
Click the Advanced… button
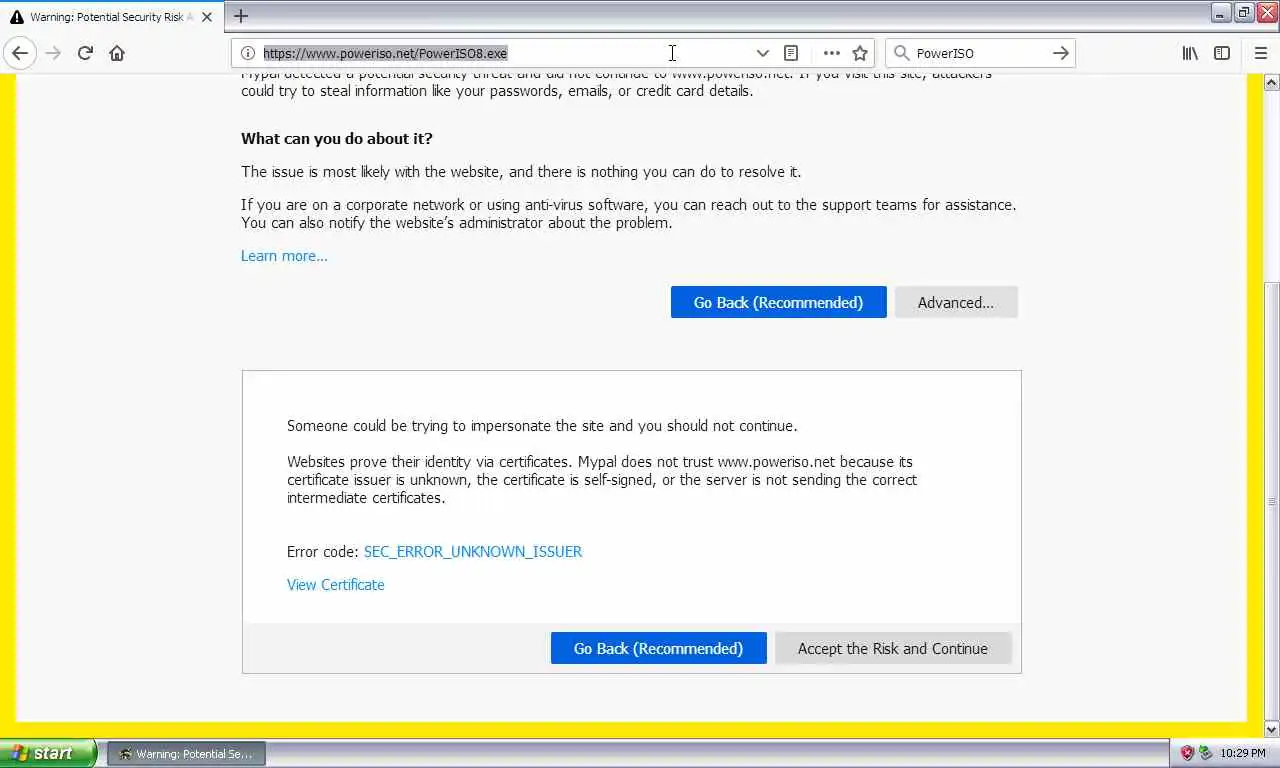click(x=956, y=302)
